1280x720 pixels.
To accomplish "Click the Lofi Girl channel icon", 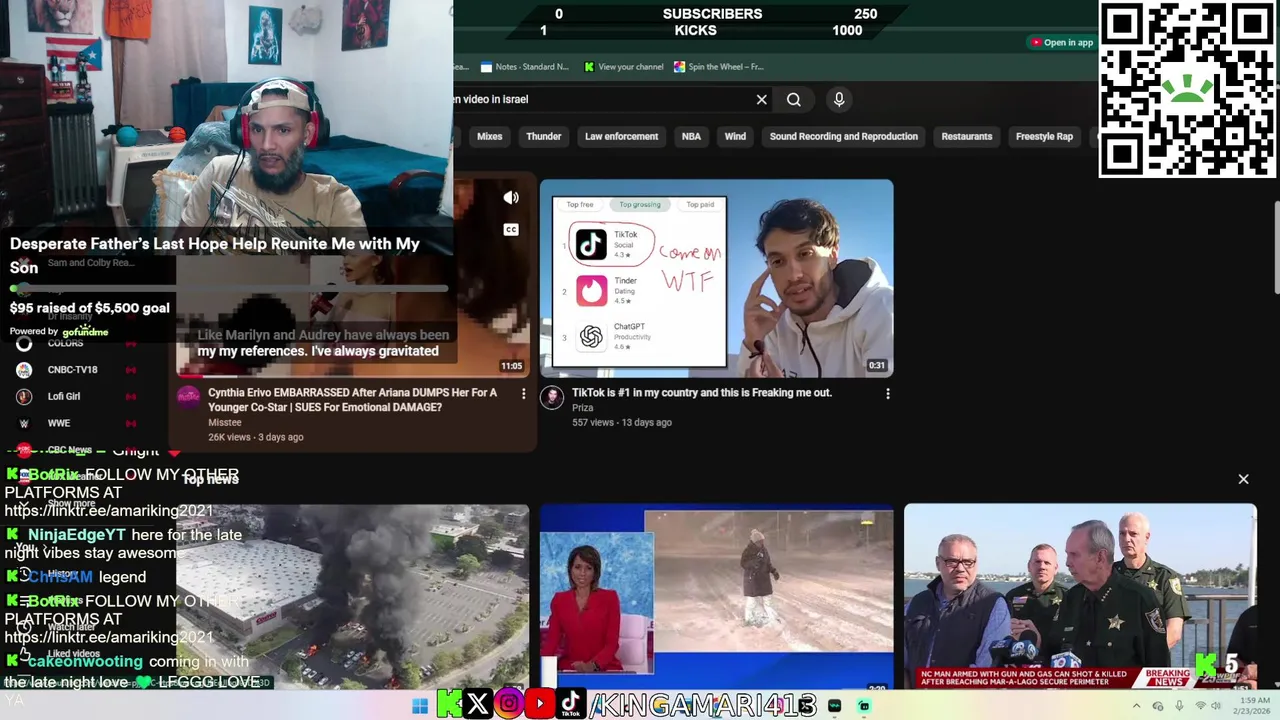I will (24, 396).
